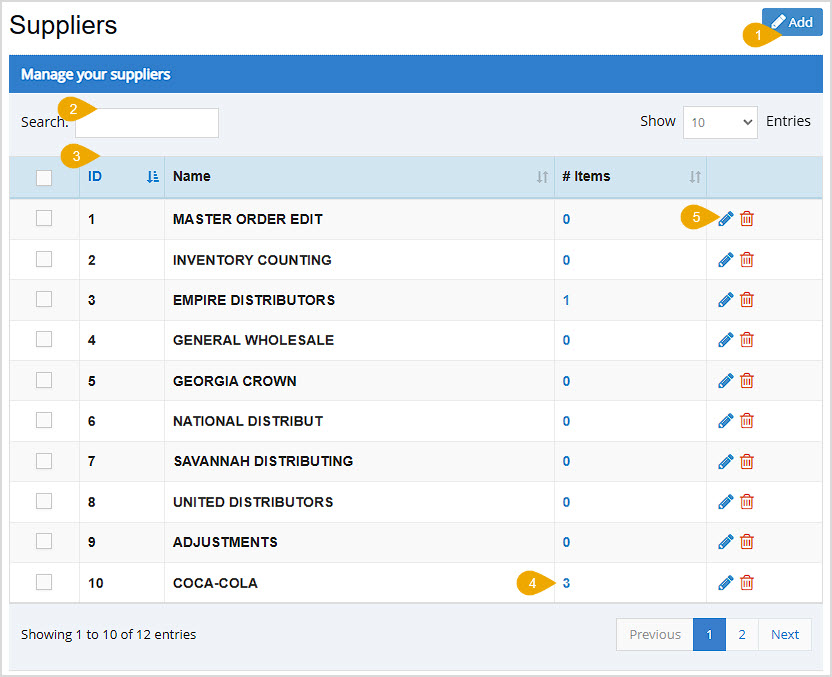This screenshot has height=677, width=832.
Task: Edit the MASTER ORDER EDIT supplier
Action: [725, 218]
